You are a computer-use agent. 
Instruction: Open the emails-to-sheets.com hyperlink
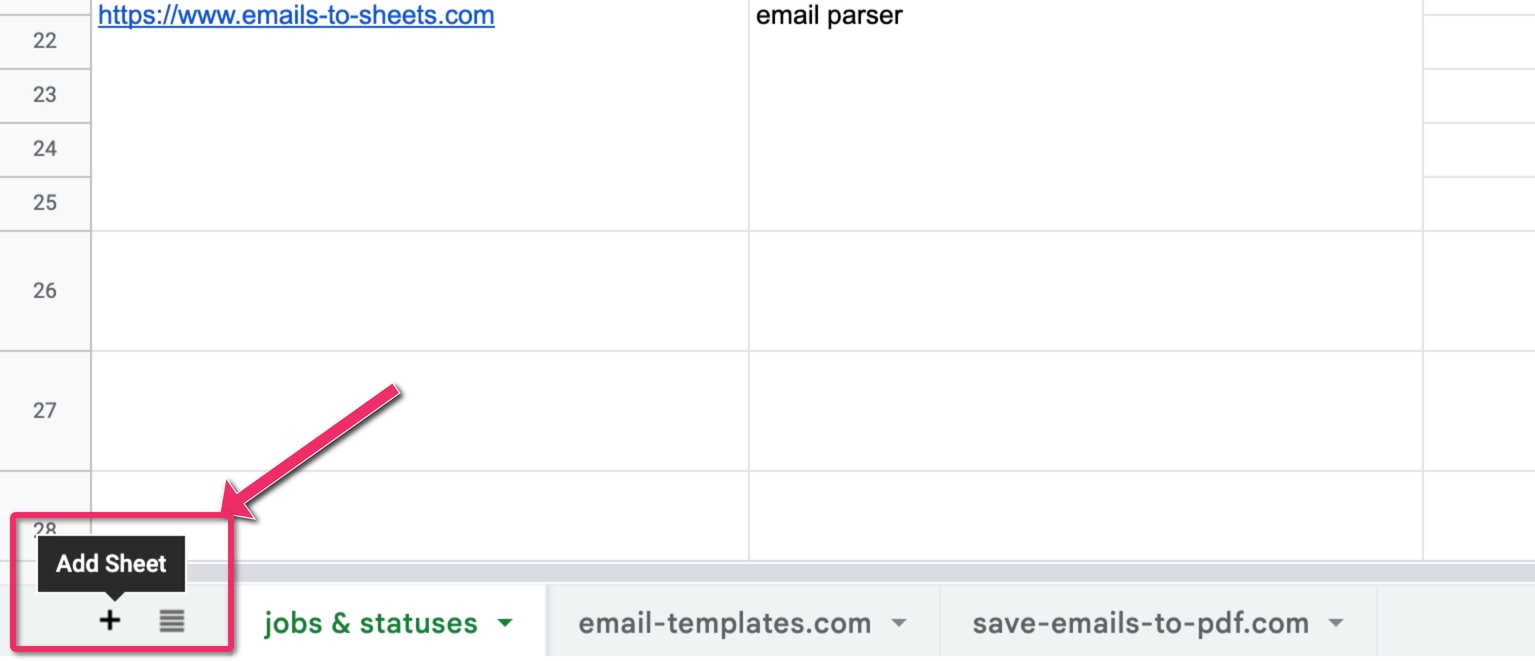click(296, 16)
